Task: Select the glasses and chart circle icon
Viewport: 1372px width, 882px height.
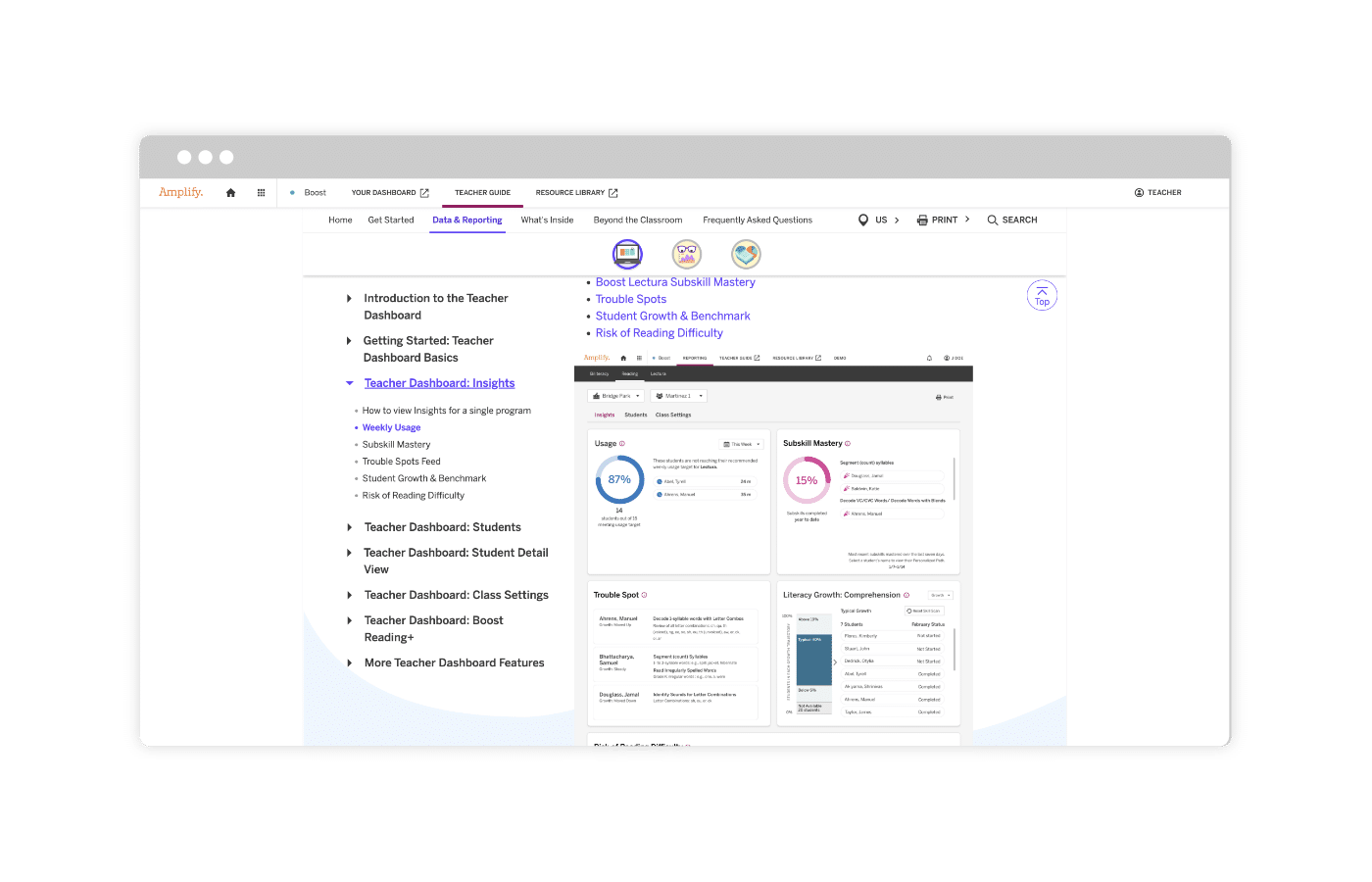Action: pyautogui.click(x=687, y=255)
